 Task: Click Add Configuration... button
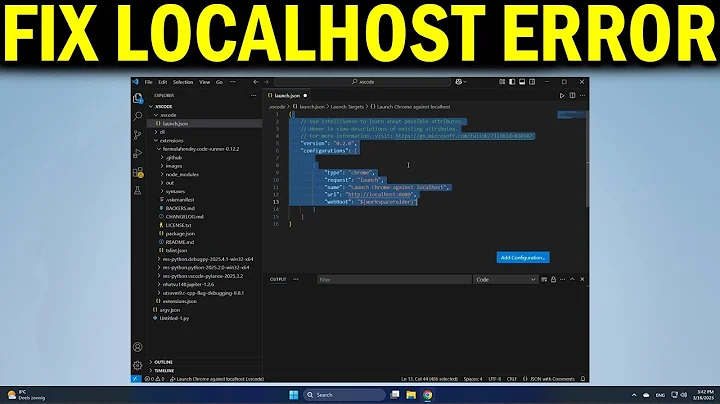click(x=523, y=258)
